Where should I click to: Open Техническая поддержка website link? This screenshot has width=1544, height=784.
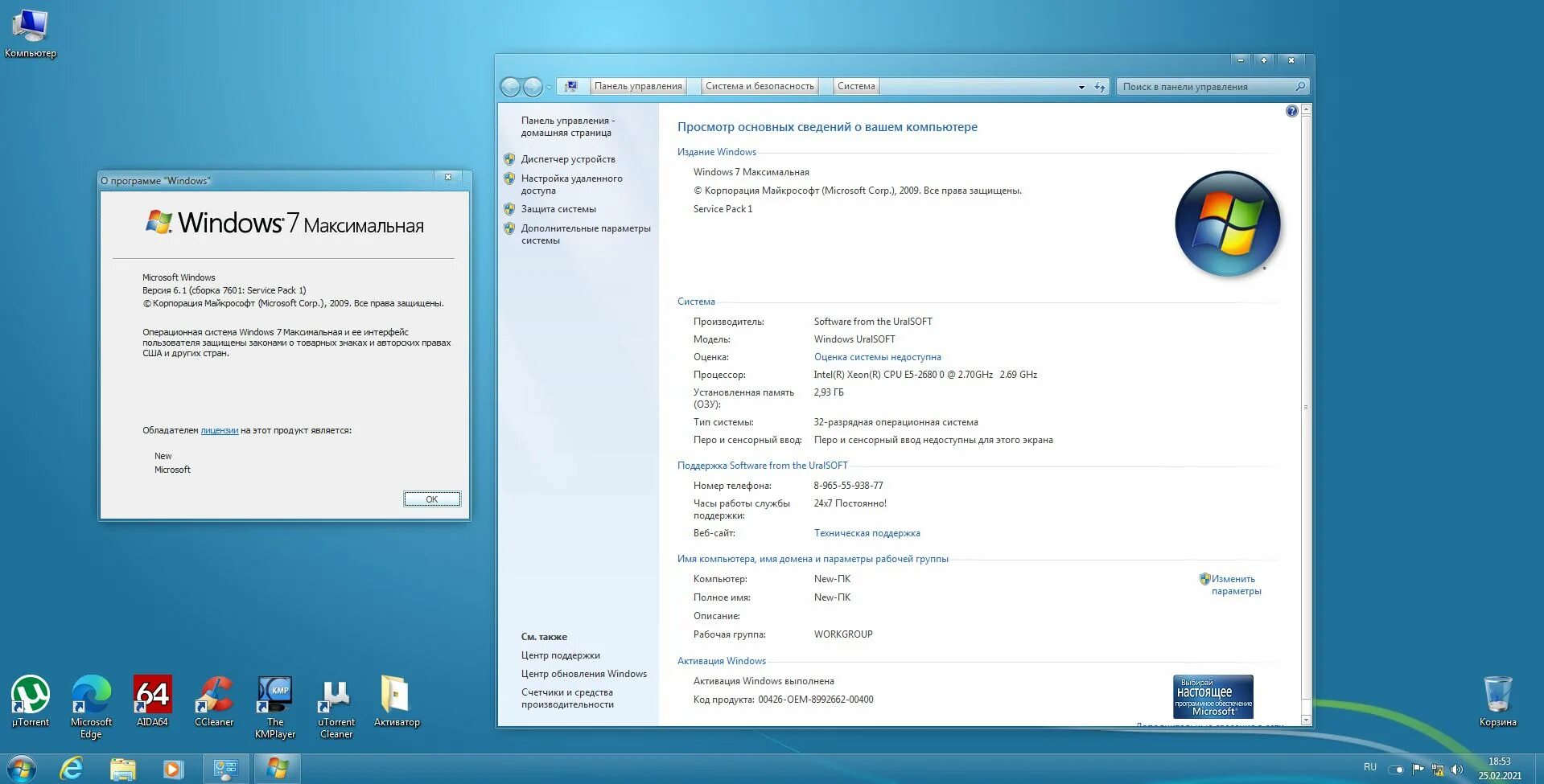click(867, 533)
